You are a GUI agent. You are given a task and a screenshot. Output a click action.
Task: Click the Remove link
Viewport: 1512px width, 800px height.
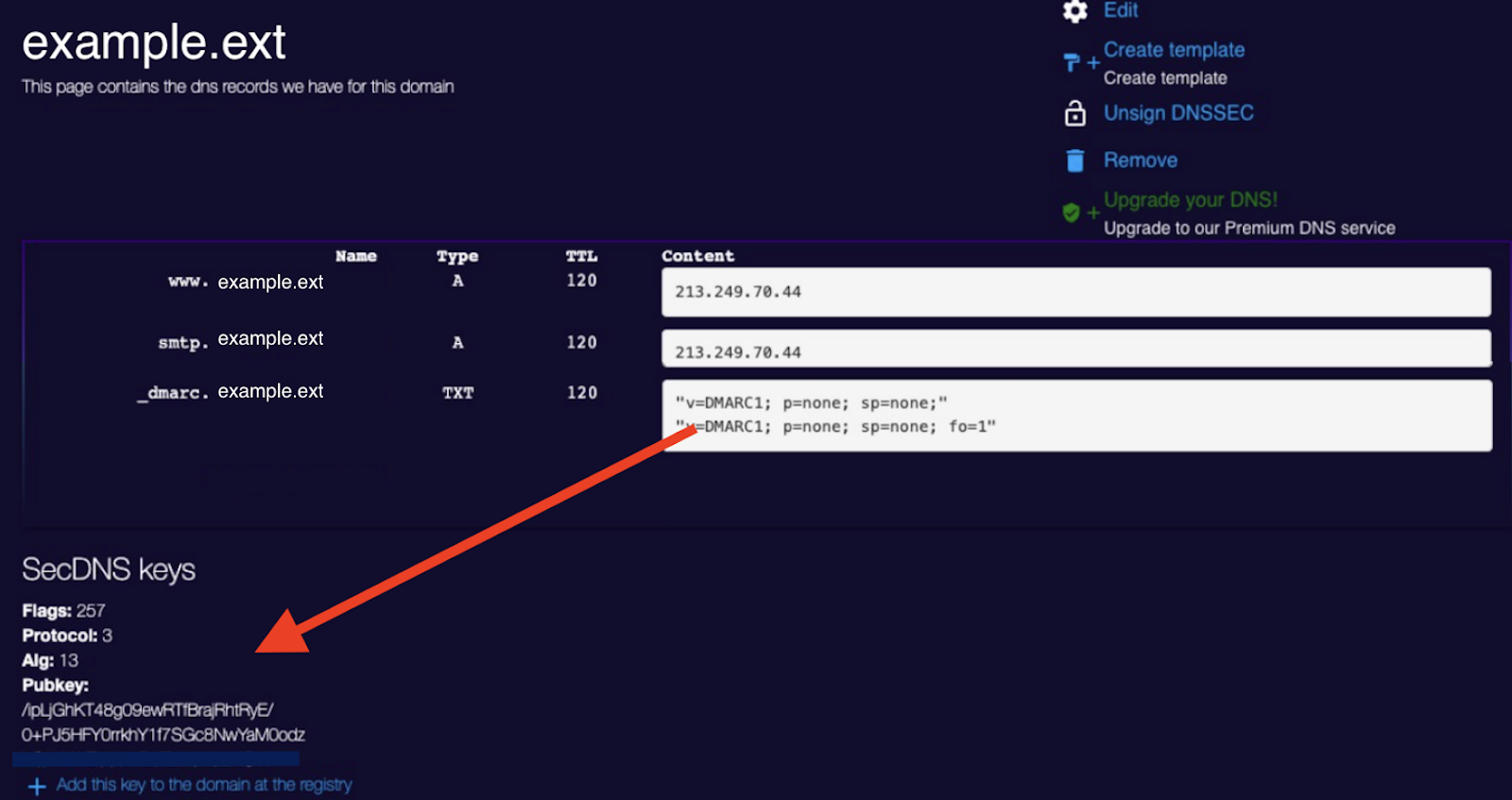(1141, 161)
